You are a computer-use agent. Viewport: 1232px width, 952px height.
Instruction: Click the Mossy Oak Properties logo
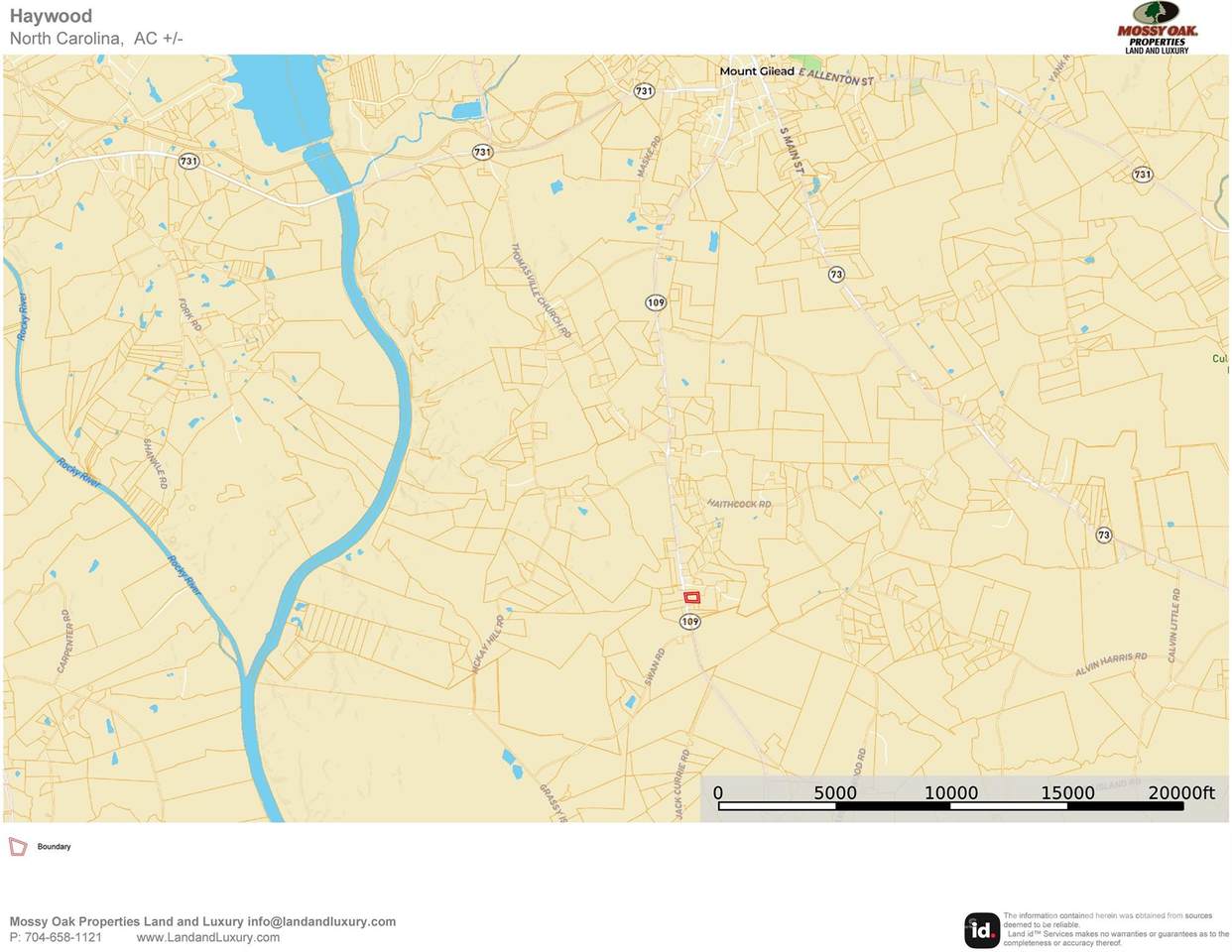(x=1156, y=27)
